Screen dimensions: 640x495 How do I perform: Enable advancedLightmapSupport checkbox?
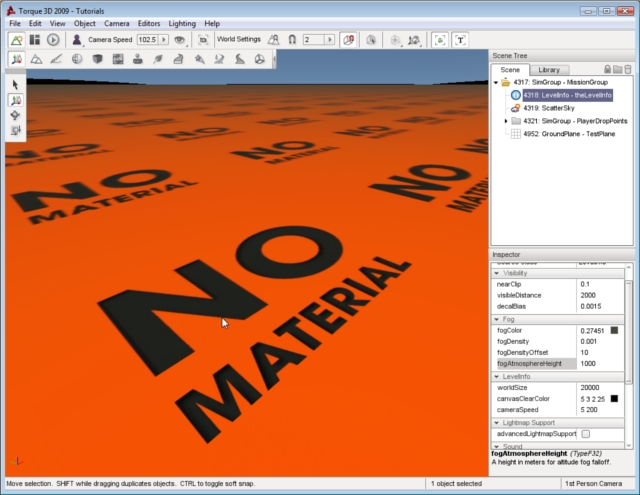click(x=586, y=434)
